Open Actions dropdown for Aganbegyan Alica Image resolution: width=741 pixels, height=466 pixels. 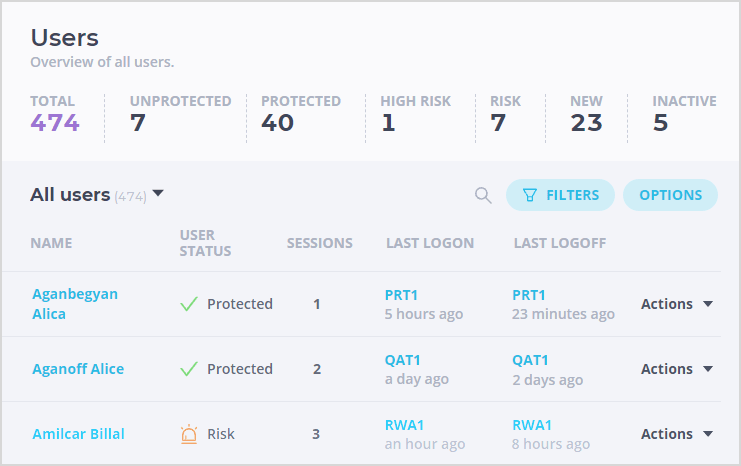coord(677,304)
